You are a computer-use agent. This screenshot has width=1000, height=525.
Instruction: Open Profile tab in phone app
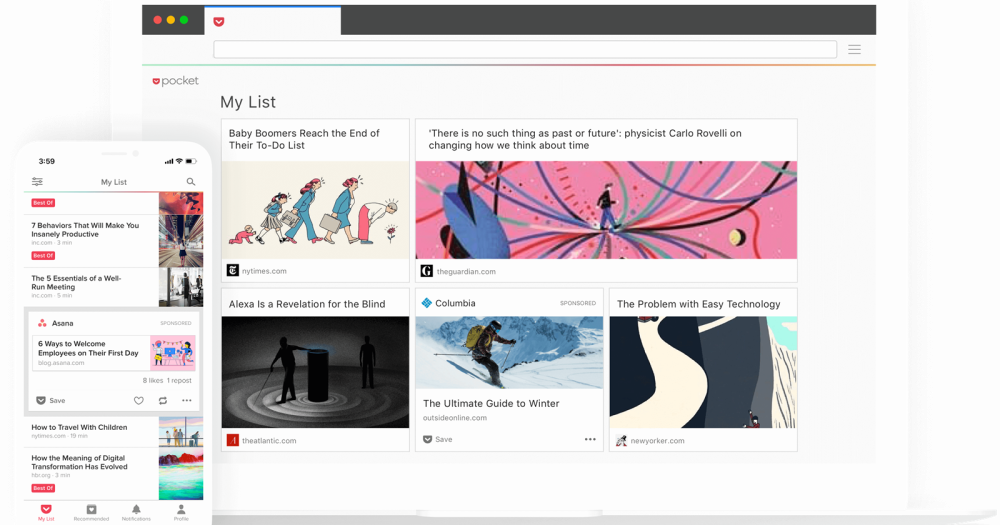click(x=181, y=513)
